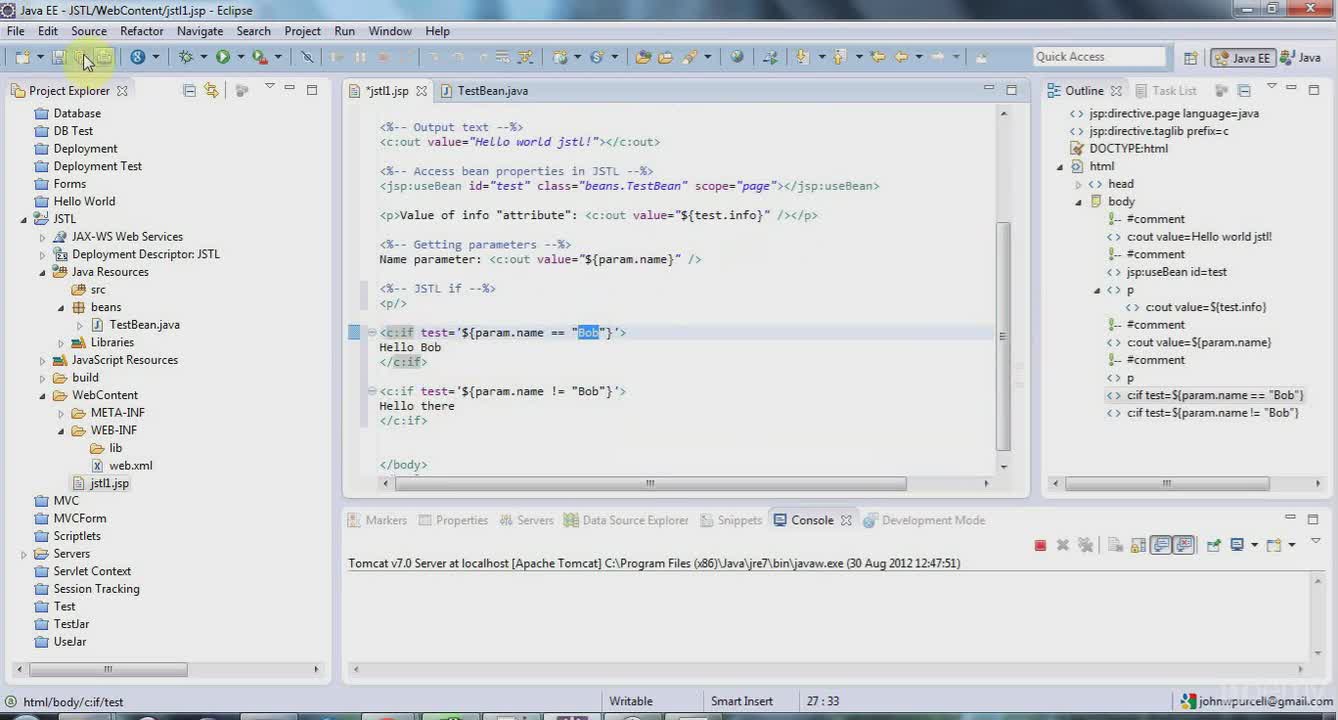Click the editor horizontal scrollbar
Viewport: 1338px width, 720px height.
(x=650, y=483)
